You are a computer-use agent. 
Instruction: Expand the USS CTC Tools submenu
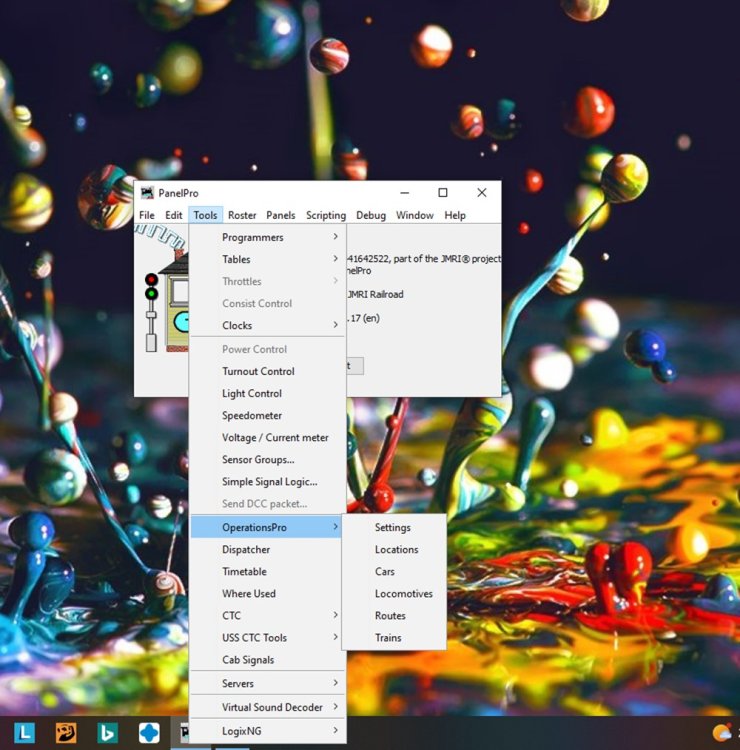267,637
